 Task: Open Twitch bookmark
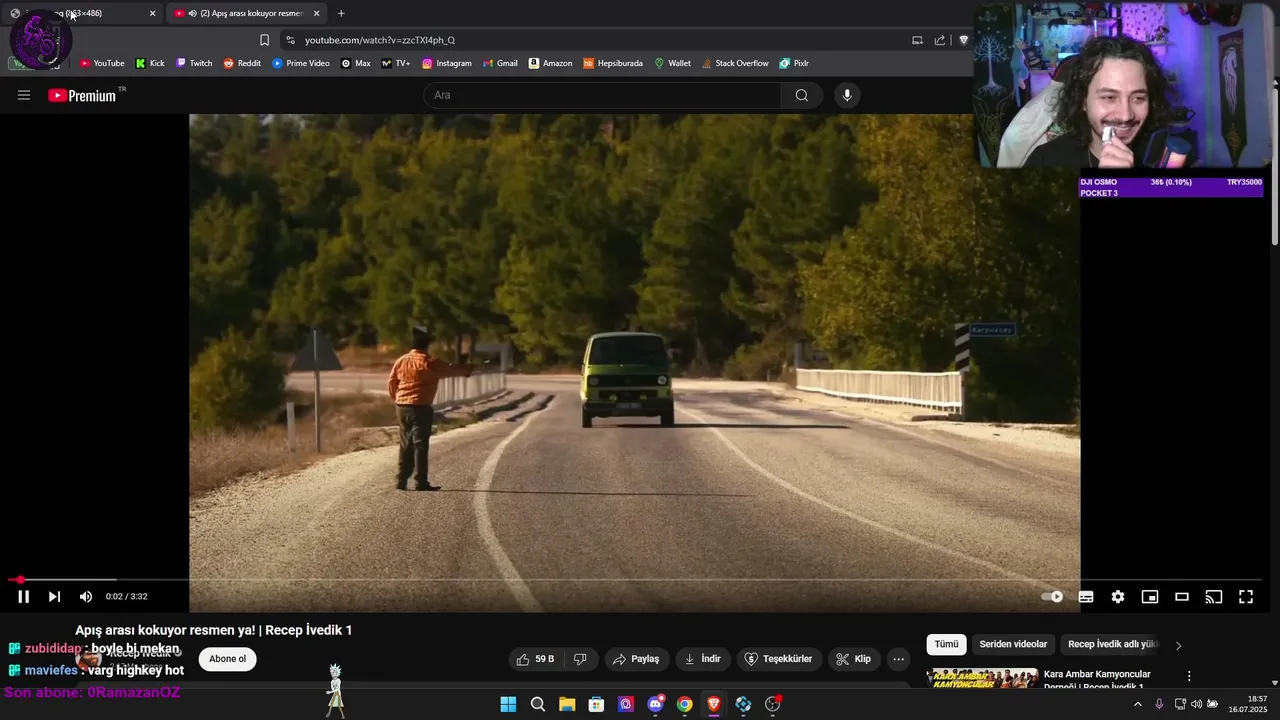194,63
